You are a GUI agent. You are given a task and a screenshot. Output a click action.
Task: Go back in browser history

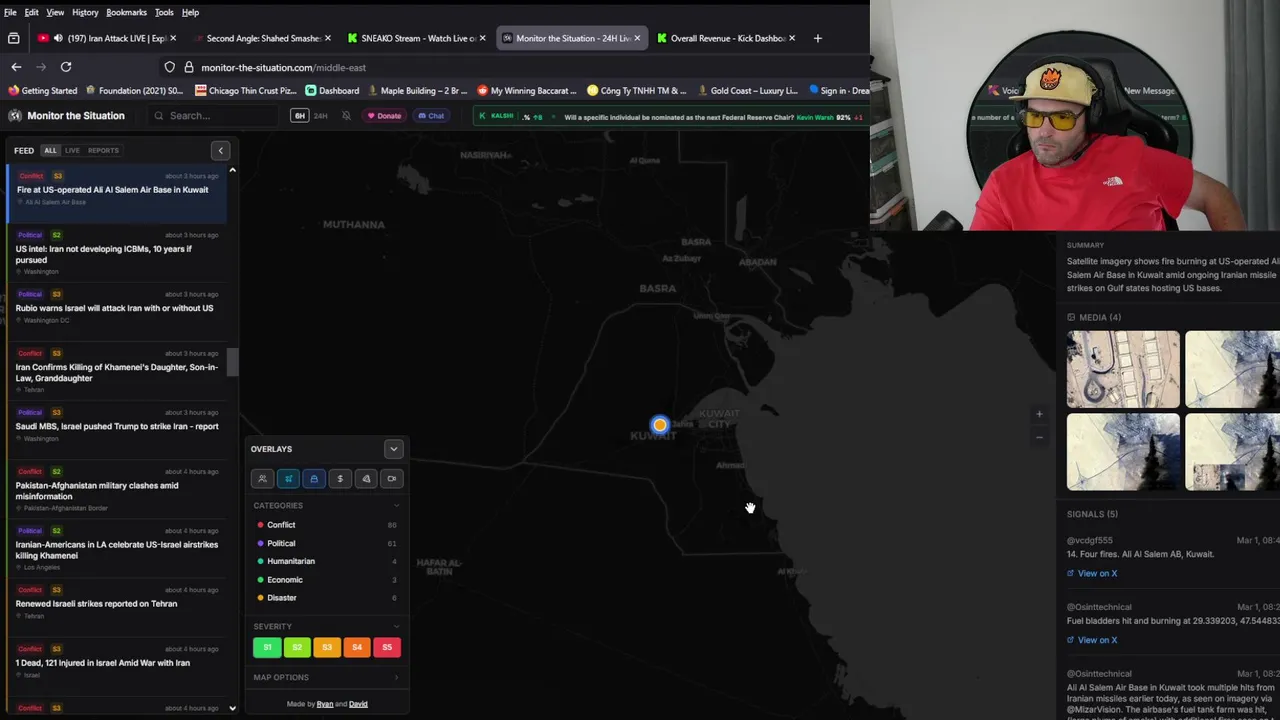(16, 67)
